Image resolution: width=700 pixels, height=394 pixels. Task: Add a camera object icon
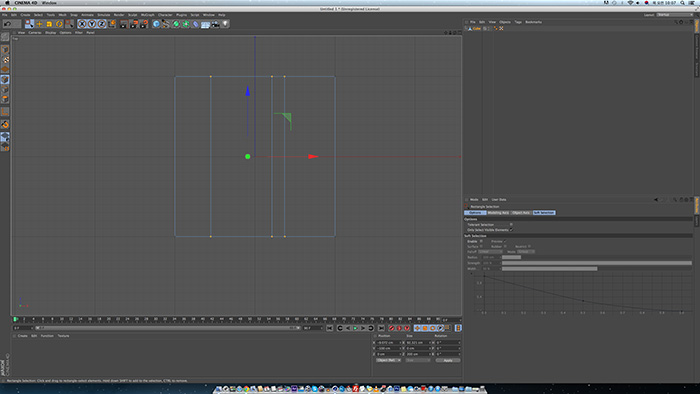tap(215, 24)
